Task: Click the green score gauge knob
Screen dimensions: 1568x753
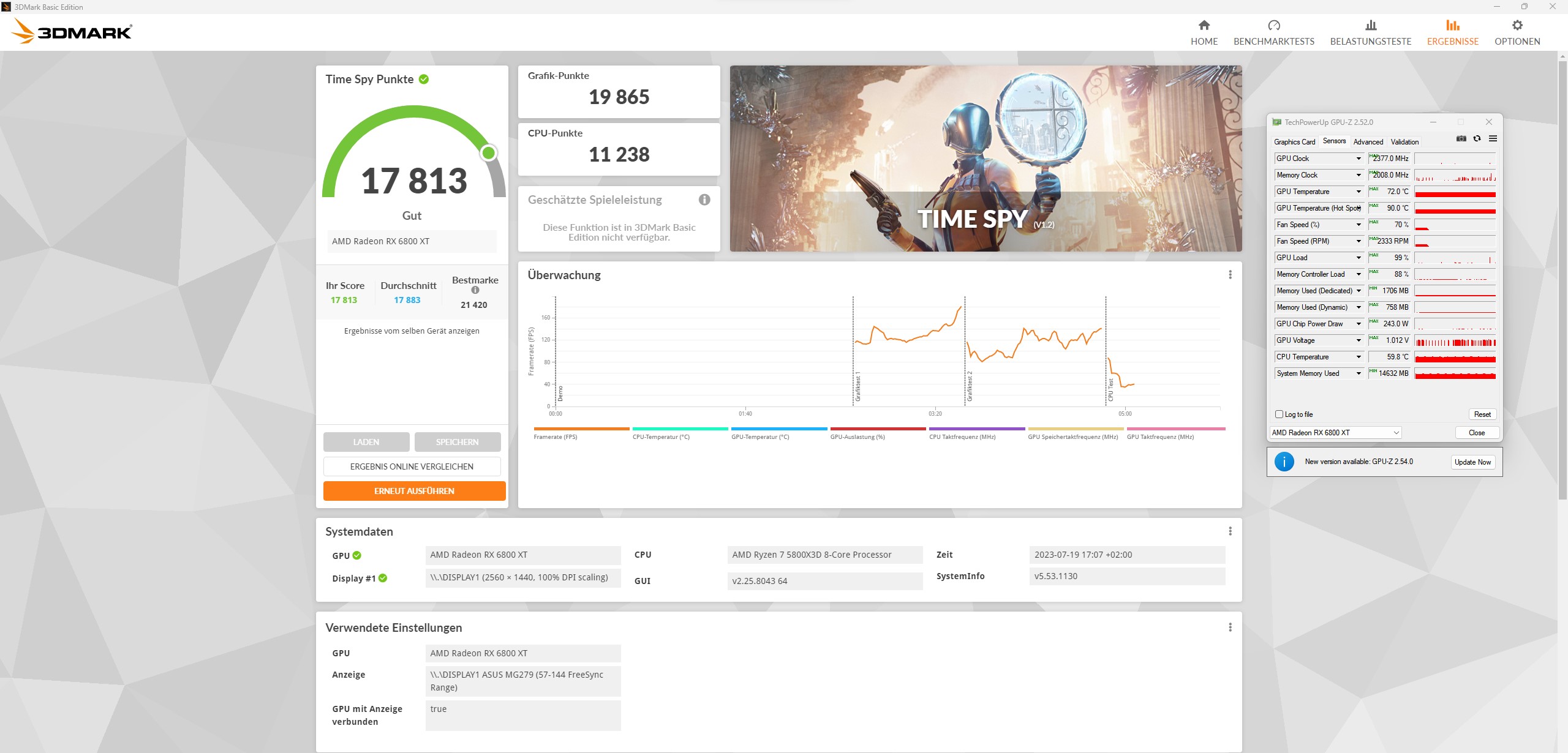Action: pos(488,152)
